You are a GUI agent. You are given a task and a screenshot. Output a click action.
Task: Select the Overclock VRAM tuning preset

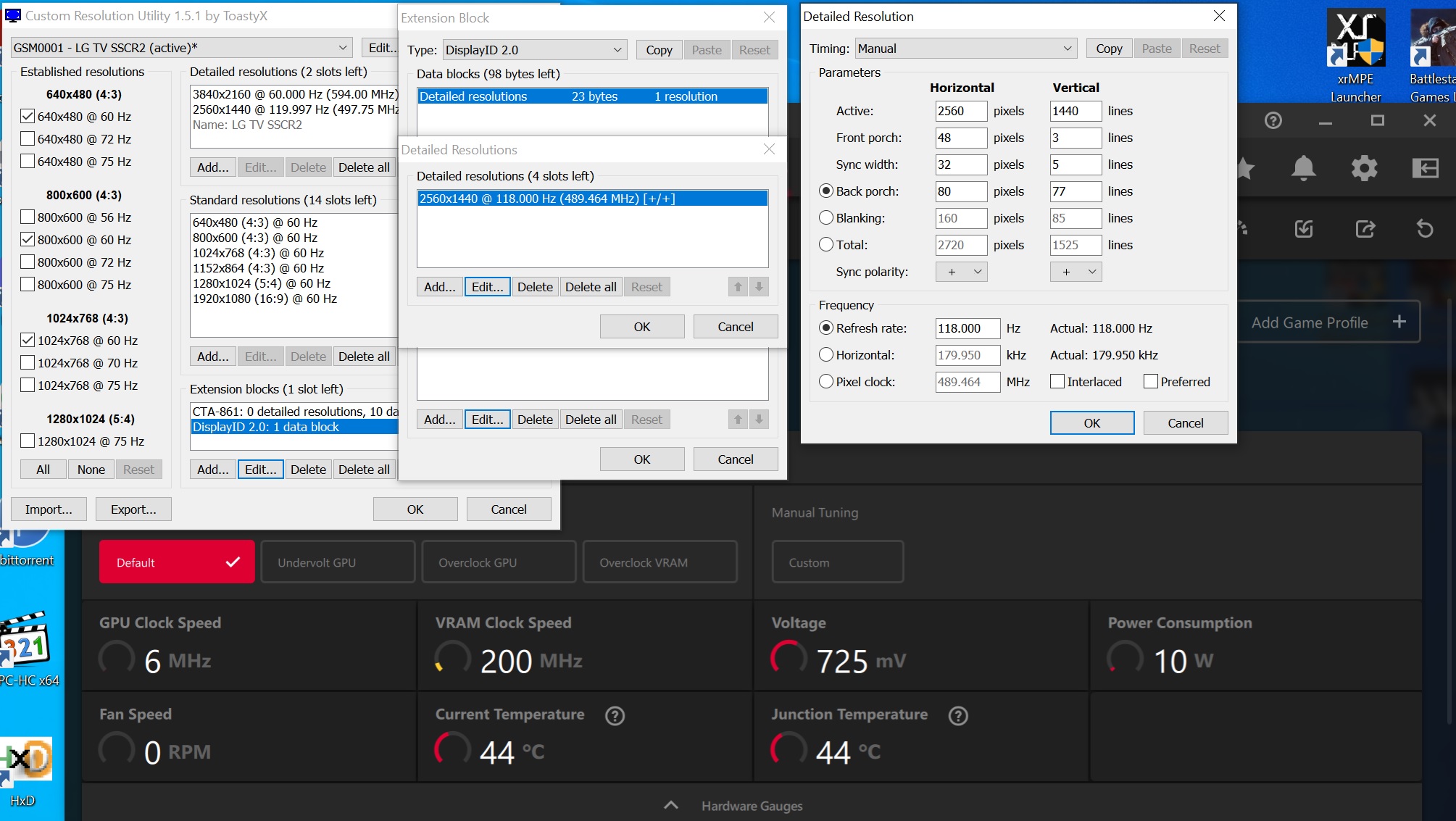[660, 562]
